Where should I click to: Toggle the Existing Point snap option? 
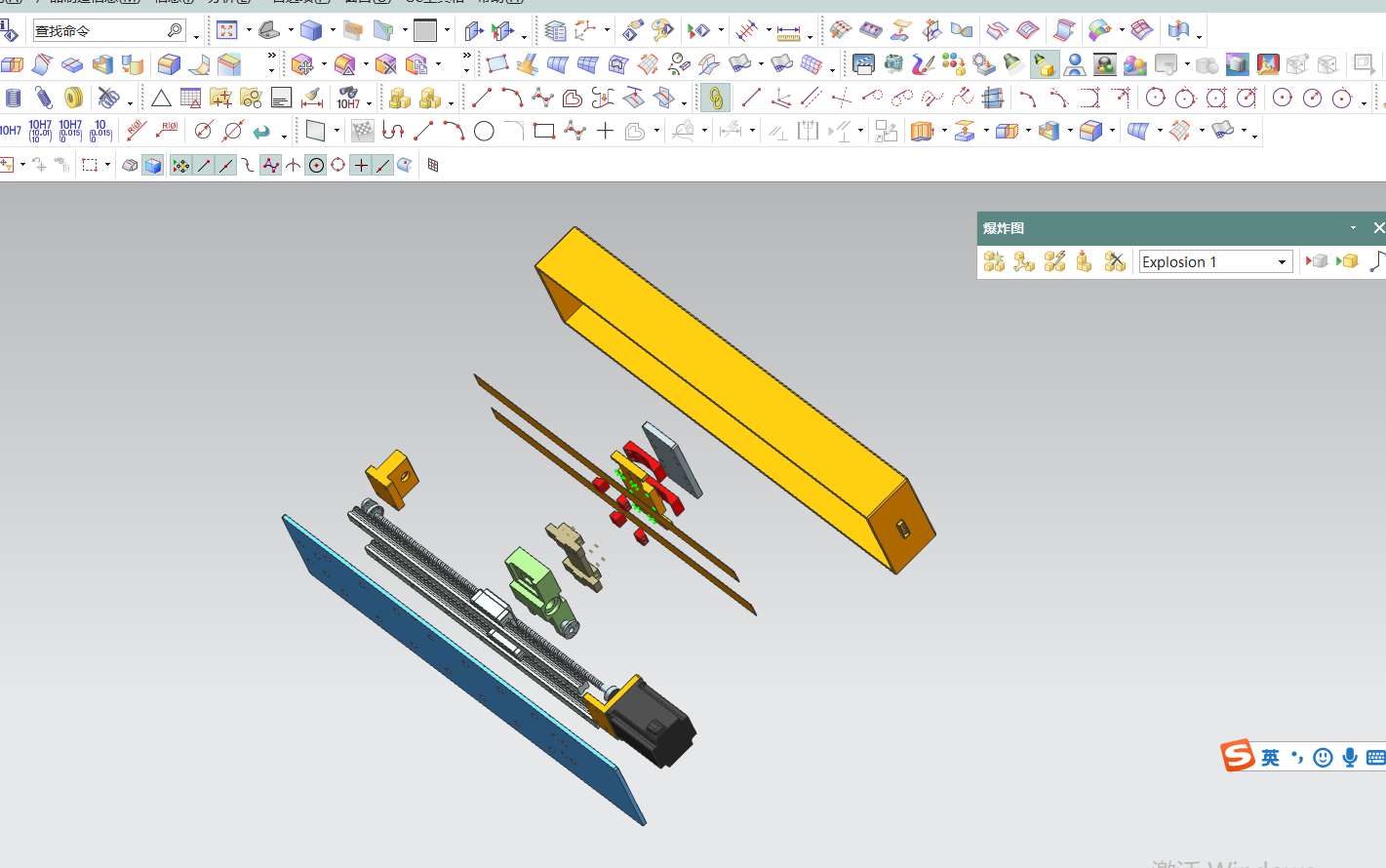tap(361, 166)
